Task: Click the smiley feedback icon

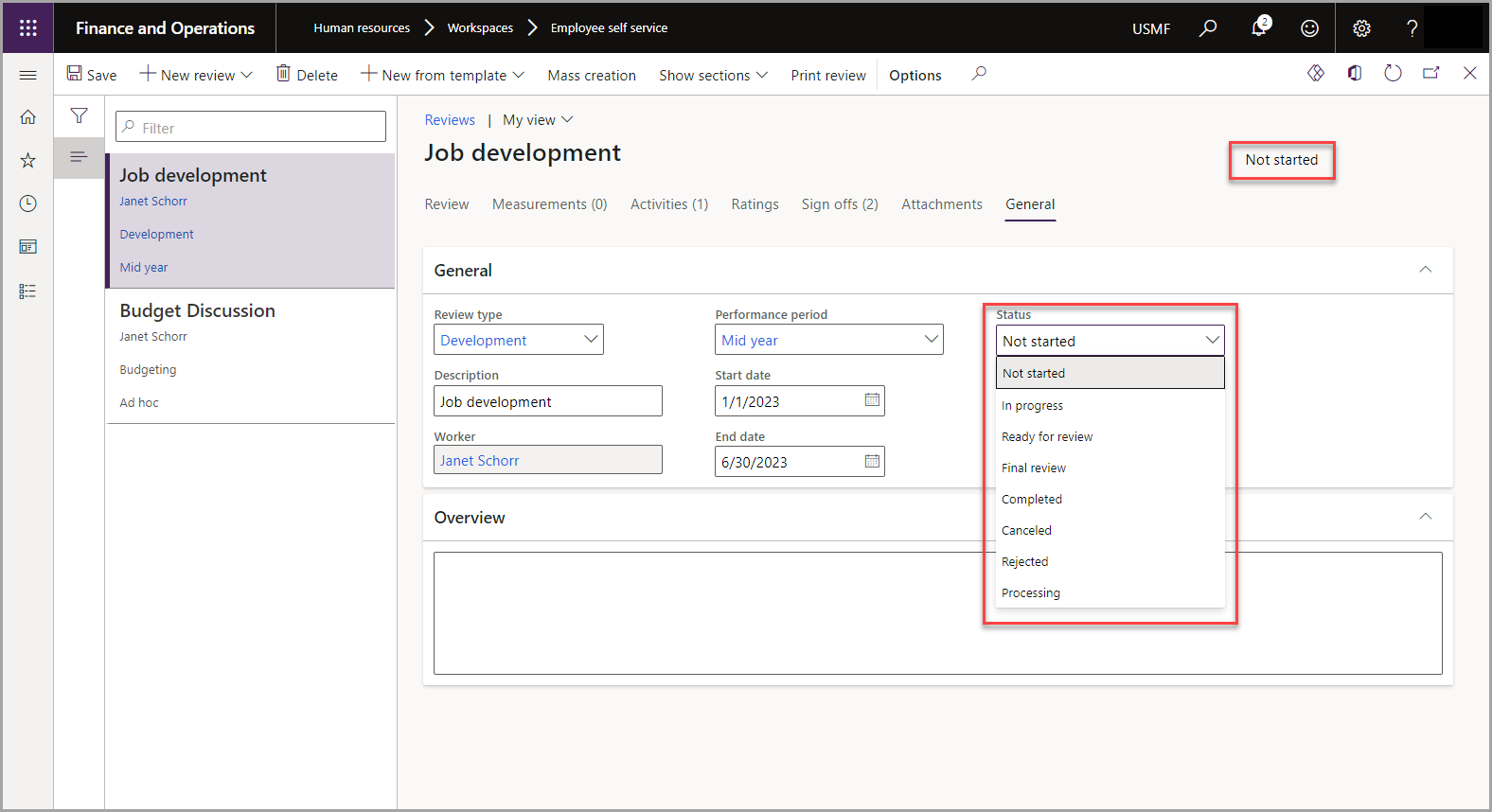Action: coord(1309,28)
